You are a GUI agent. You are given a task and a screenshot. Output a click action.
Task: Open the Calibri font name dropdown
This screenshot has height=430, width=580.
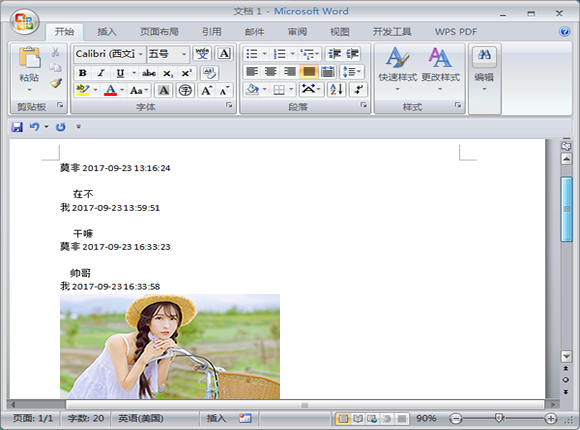pos(141,54)
